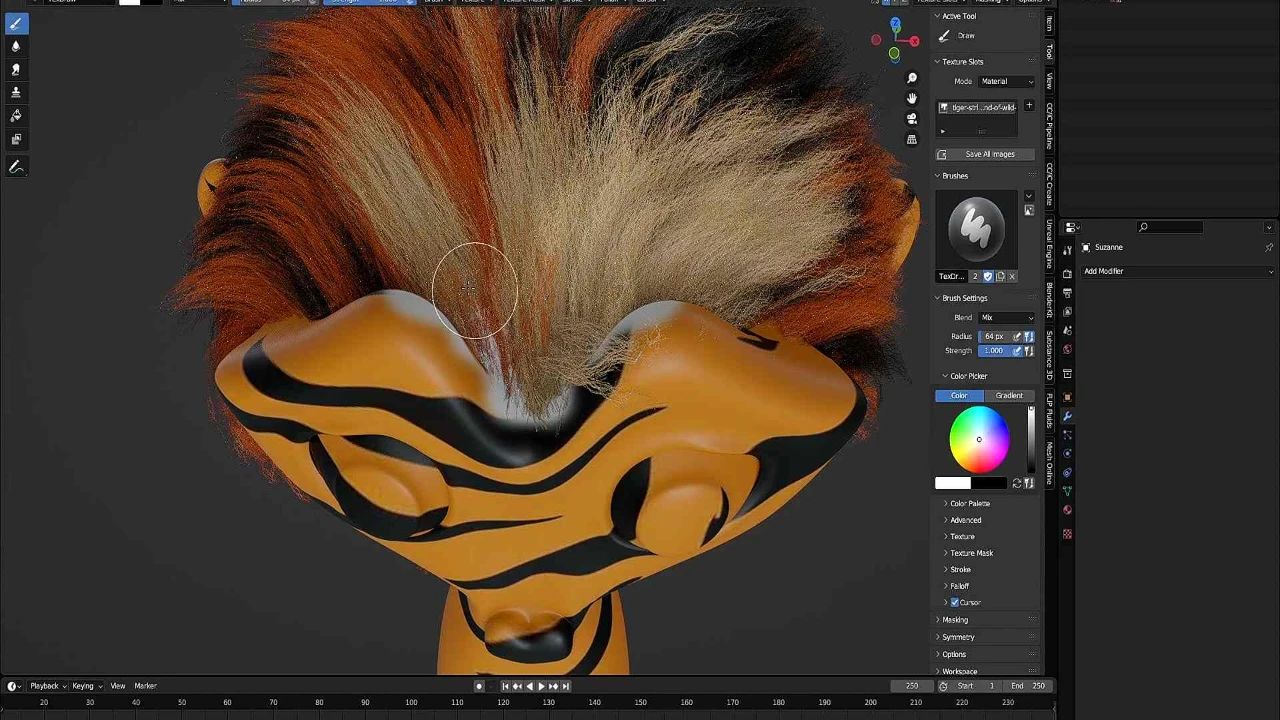Open the Add Modifier menu button

pyautogui.click(x=1176, y=271)
